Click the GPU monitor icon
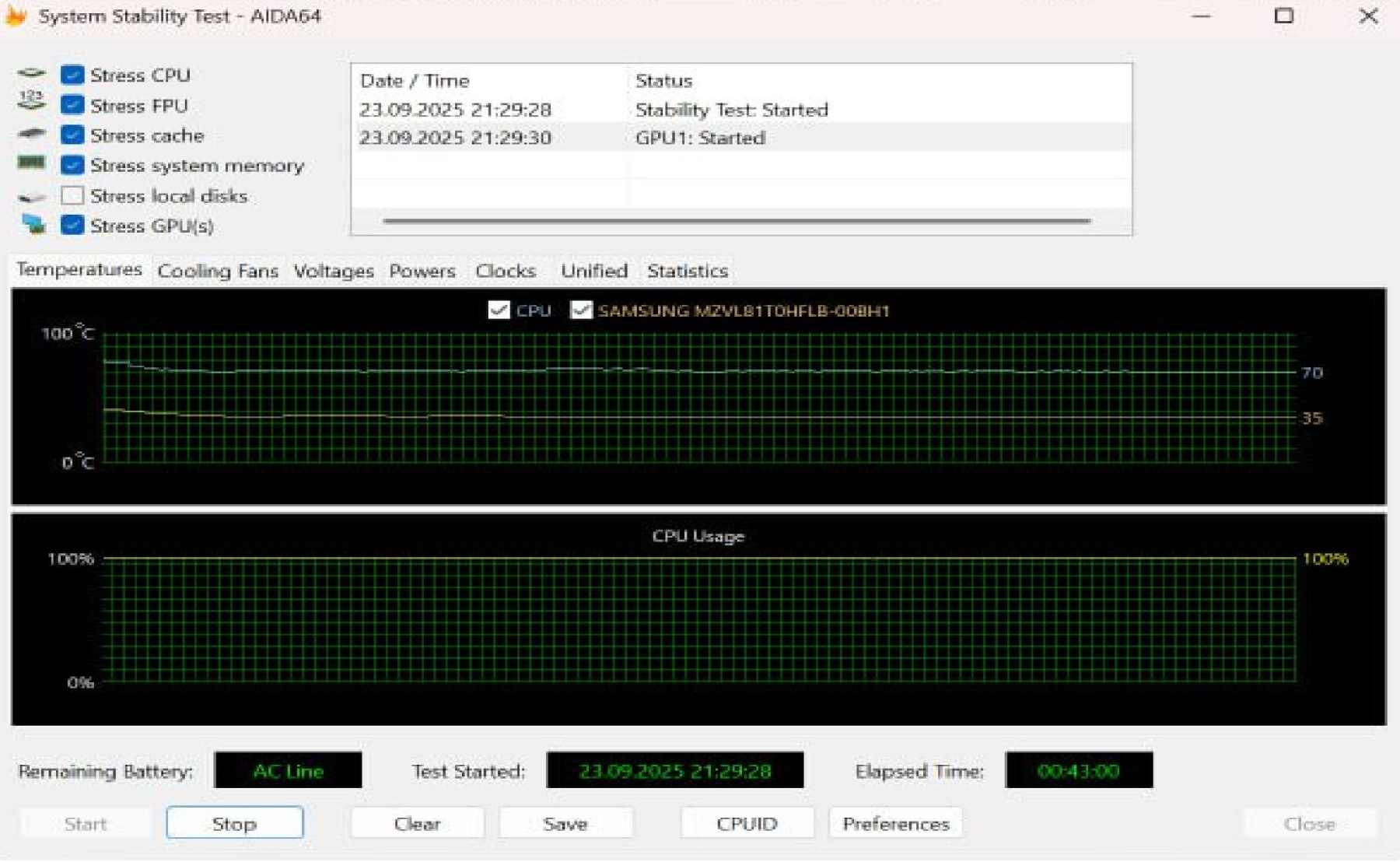This screenshot has height=862, width=1400. click(33, 225)
